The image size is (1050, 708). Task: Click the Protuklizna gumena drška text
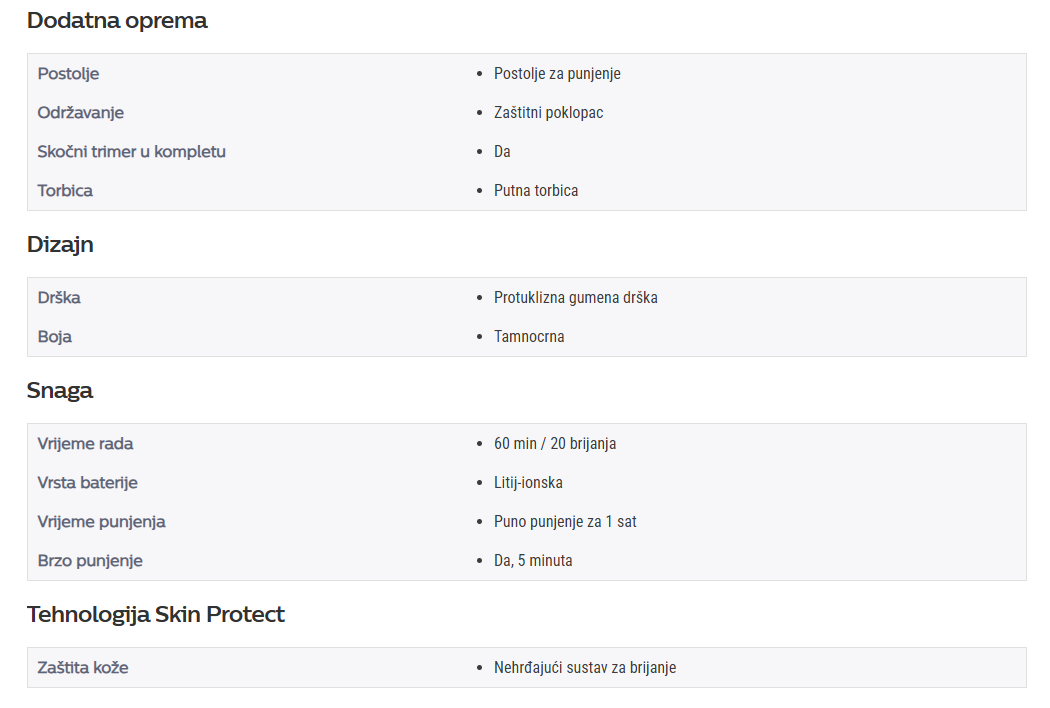tap(575, 298)
